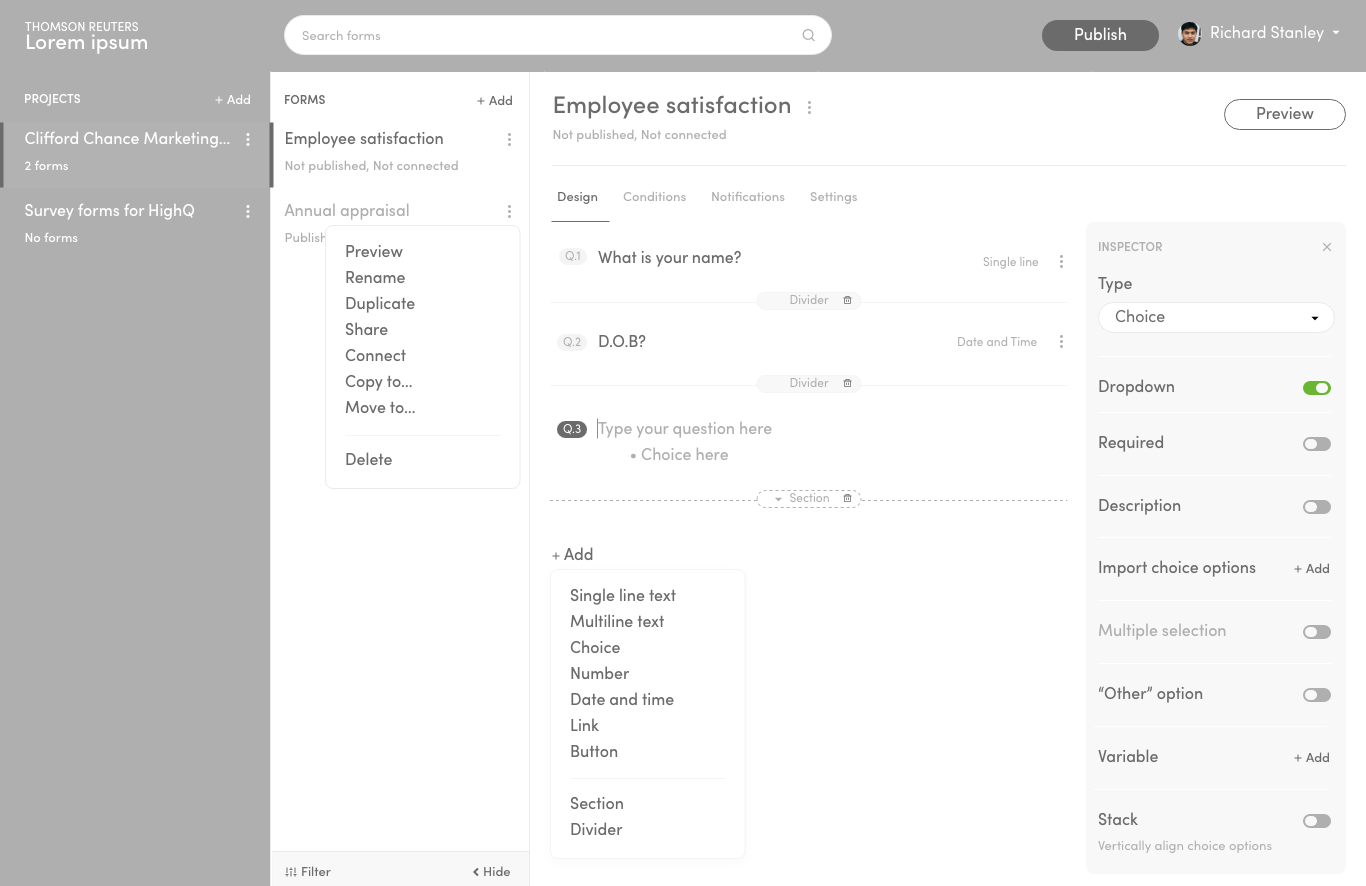Screen dimensions: 1366x886
Task: Enable the Required toggle
Action: [x=1316, y=444]
